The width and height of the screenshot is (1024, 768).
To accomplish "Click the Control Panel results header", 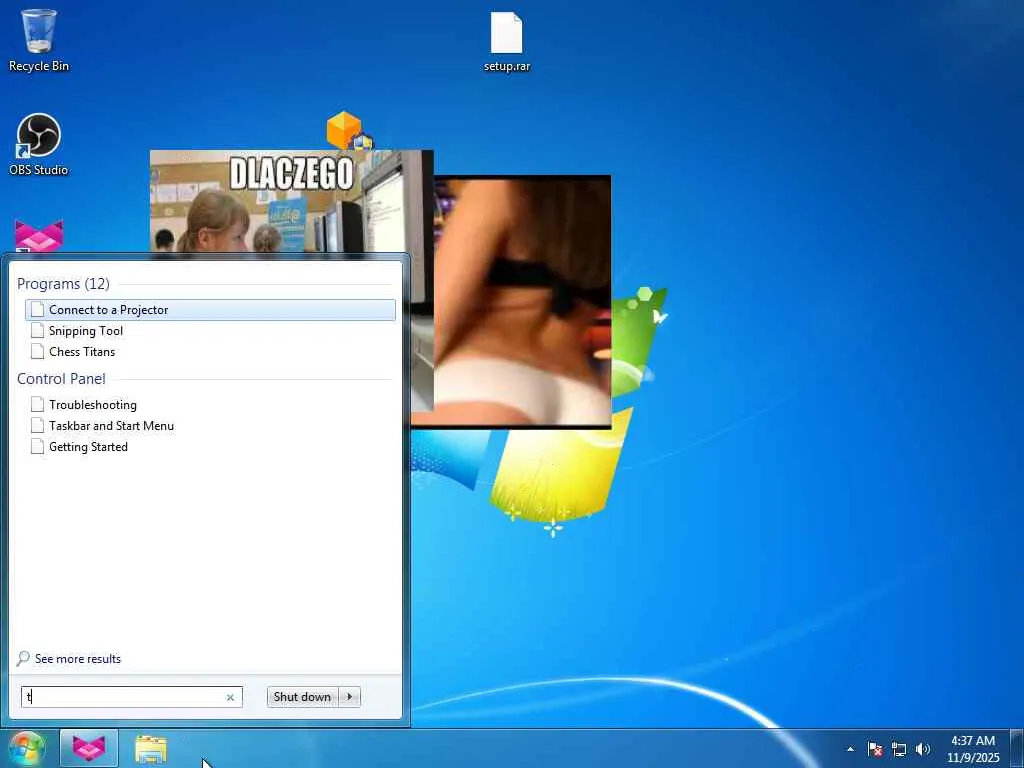I will (x=61, y=379).
